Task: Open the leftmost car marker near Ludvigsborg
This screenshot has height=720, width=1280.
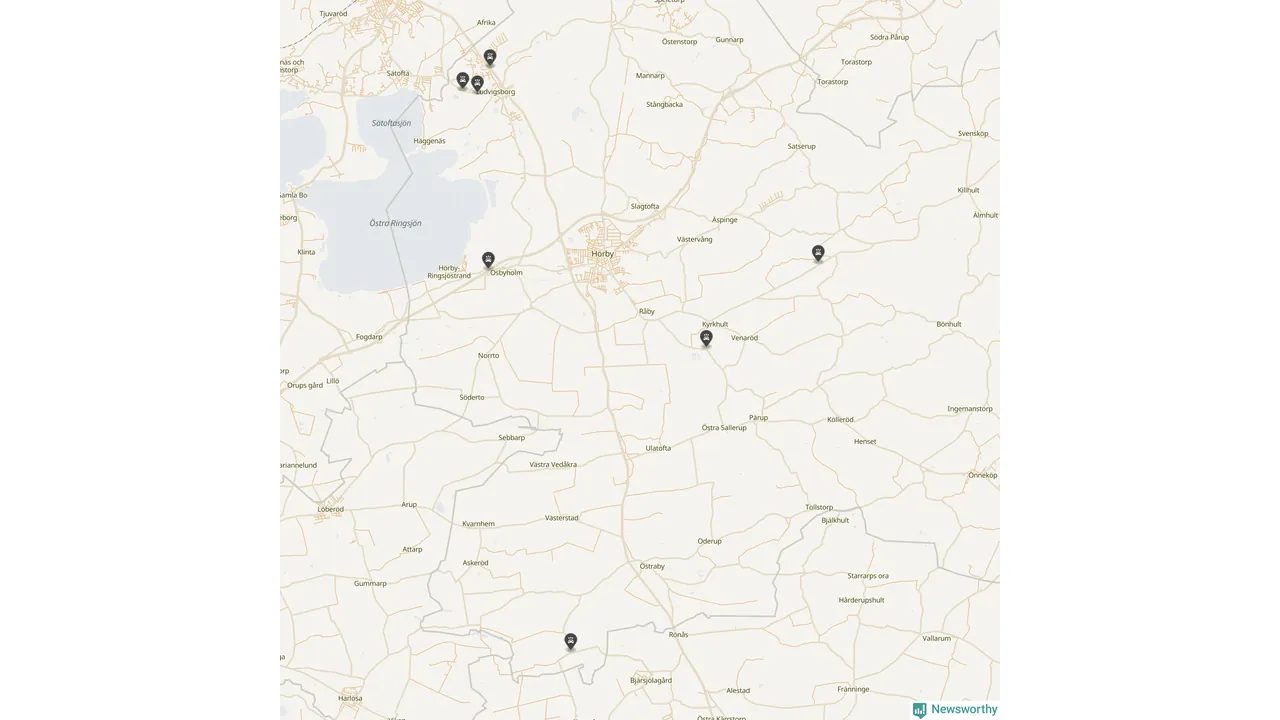Action: click(463, 80)
